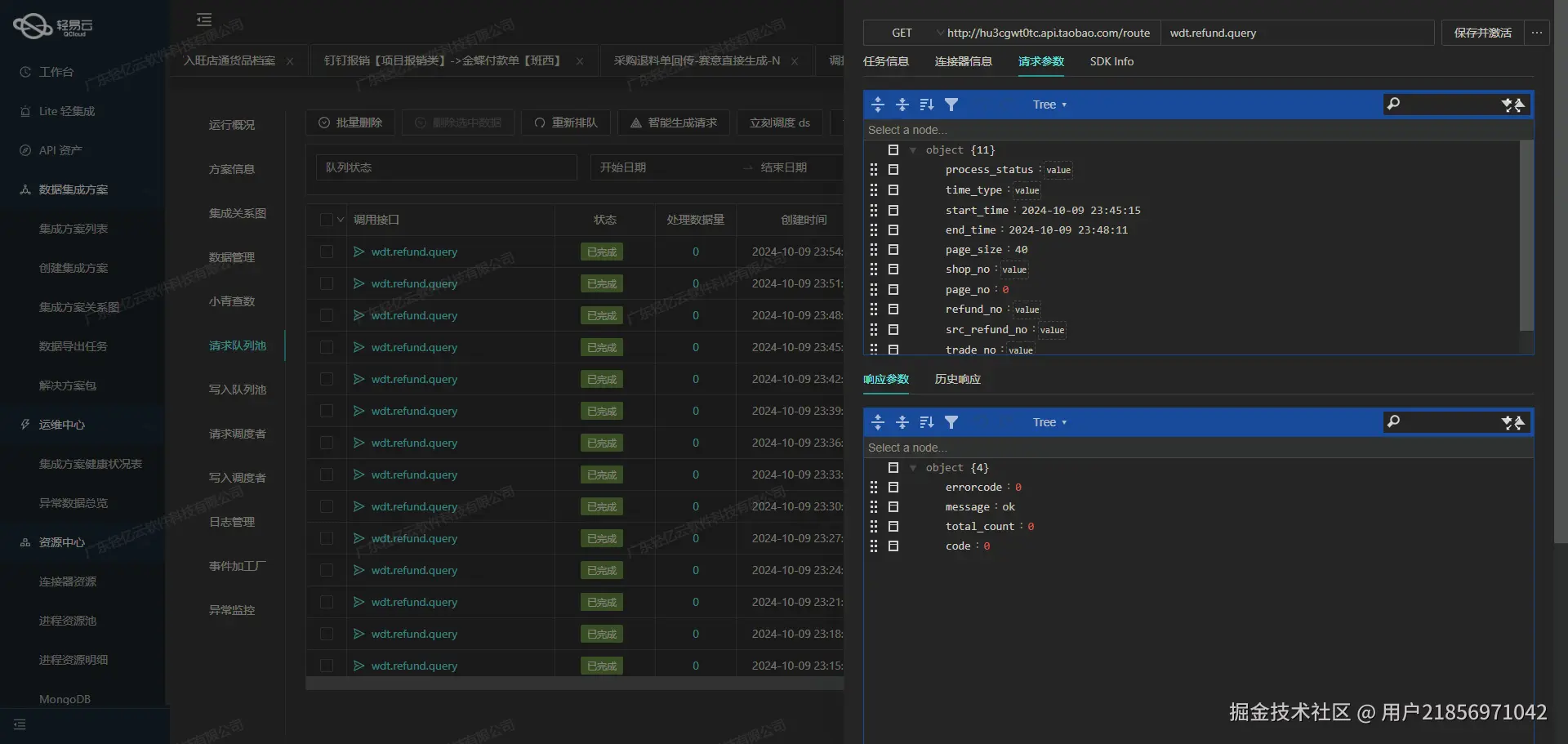Open Tree mode dropdown in request parameters
1568x744 pixels.
[x=1049, y=105]
